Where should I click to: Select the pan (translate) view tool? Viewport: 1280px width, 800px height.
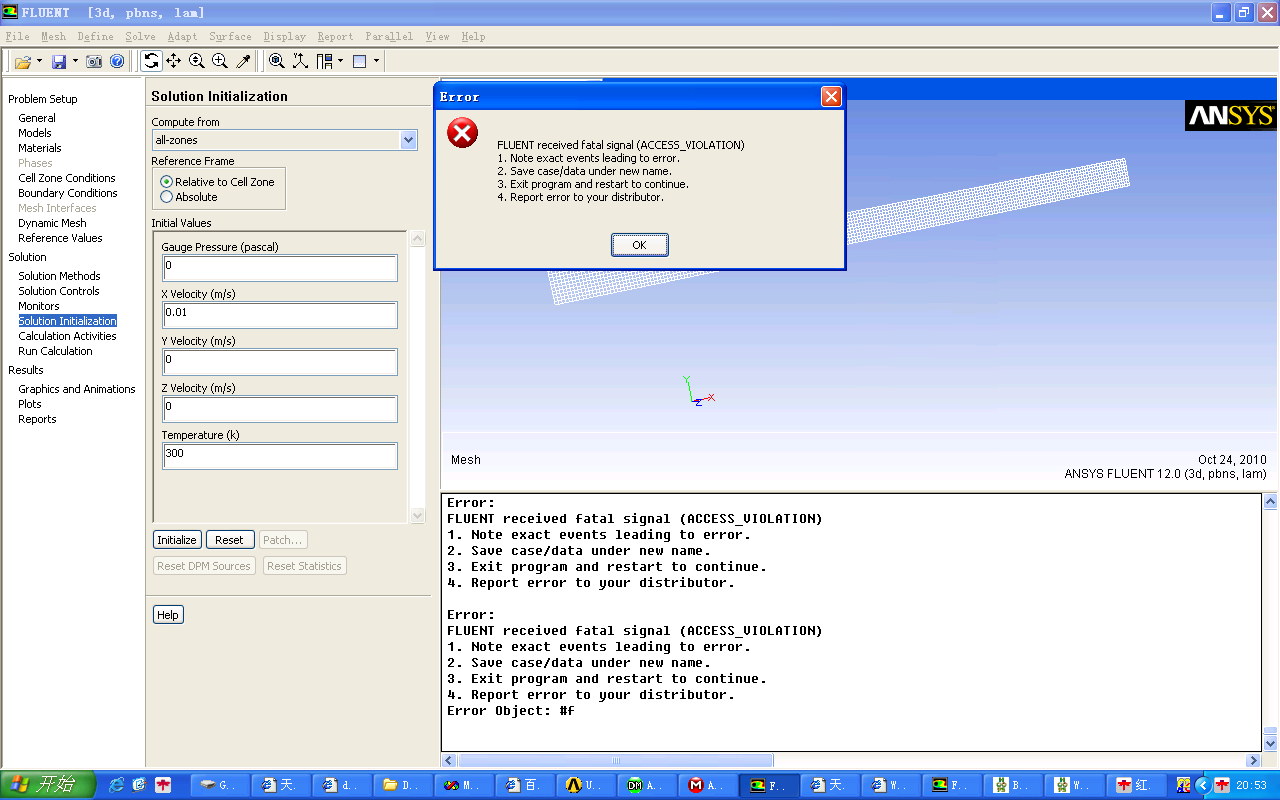(174, 61)
